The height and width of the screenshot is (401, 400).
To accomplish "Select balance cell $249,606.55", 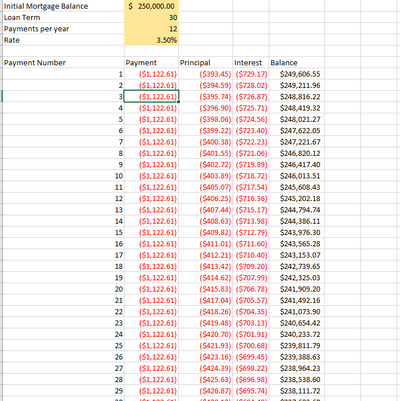I will pyautogui.click(x=297, y=74).
